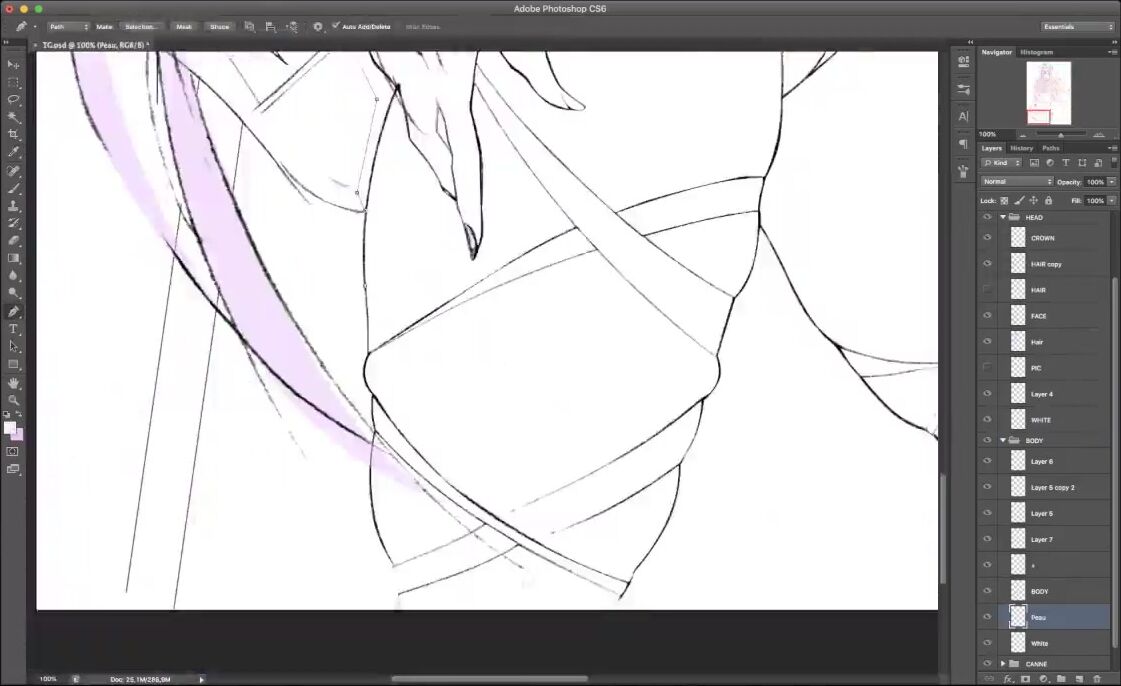Switch to the Histogram tab
Screen dimensions: 1121x686
(1036, 52)
